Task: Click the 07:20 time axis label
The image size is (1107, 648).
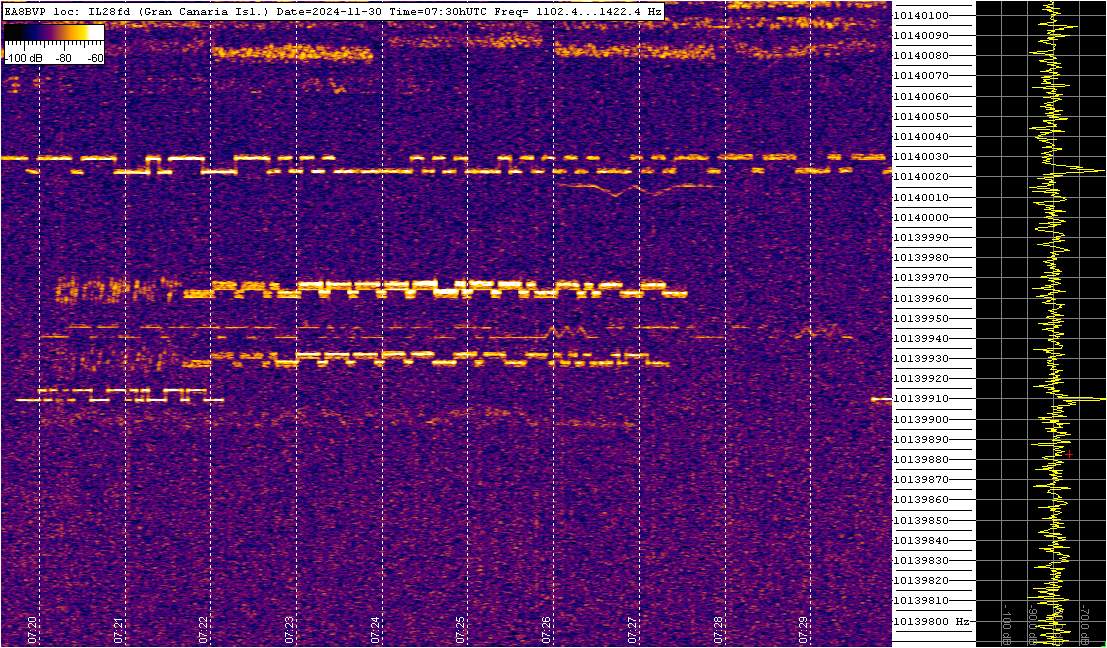Action: [x=32, y=628]
